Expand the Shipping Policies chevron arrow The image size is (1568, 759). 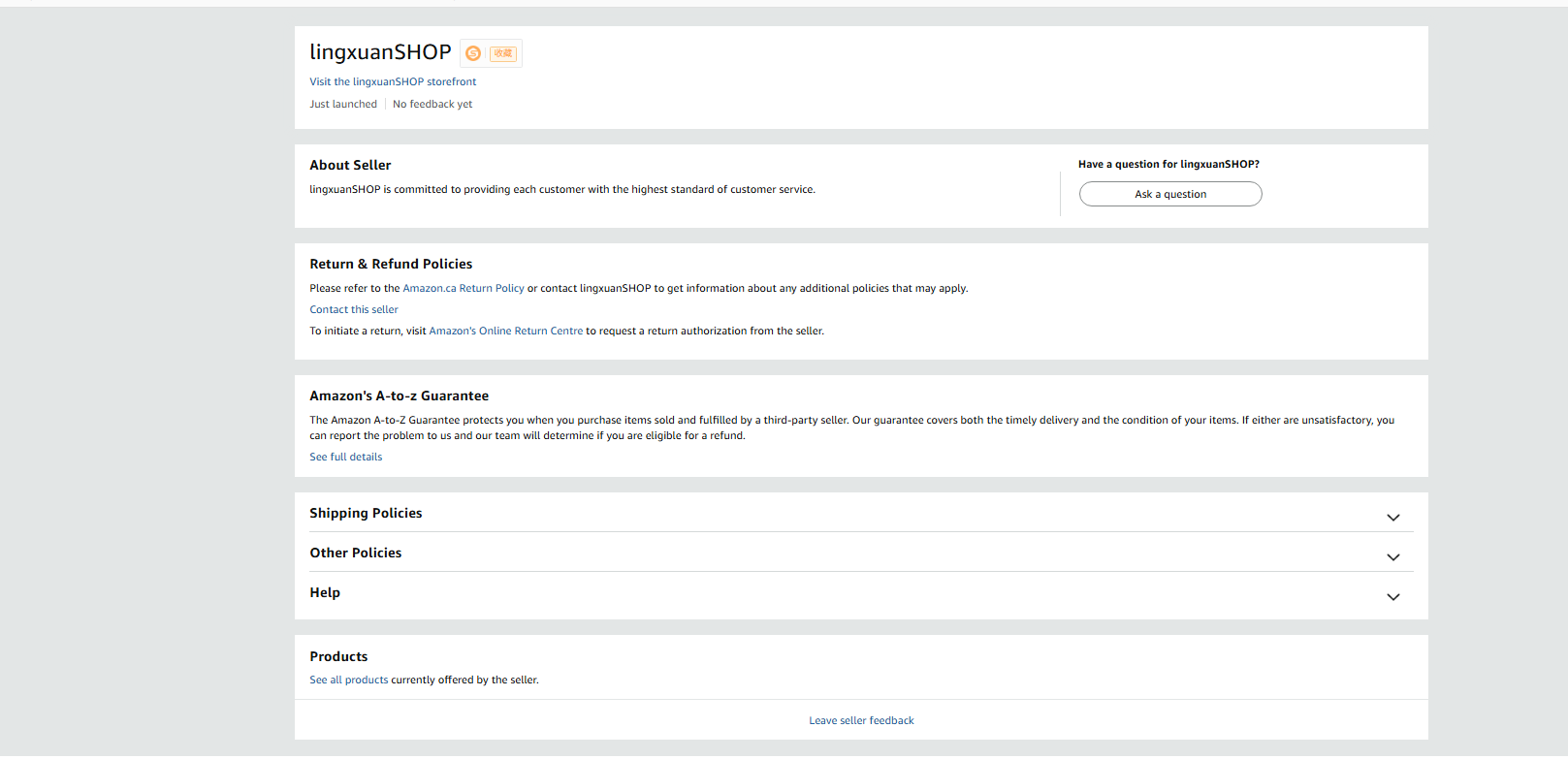click(1392, 518)
